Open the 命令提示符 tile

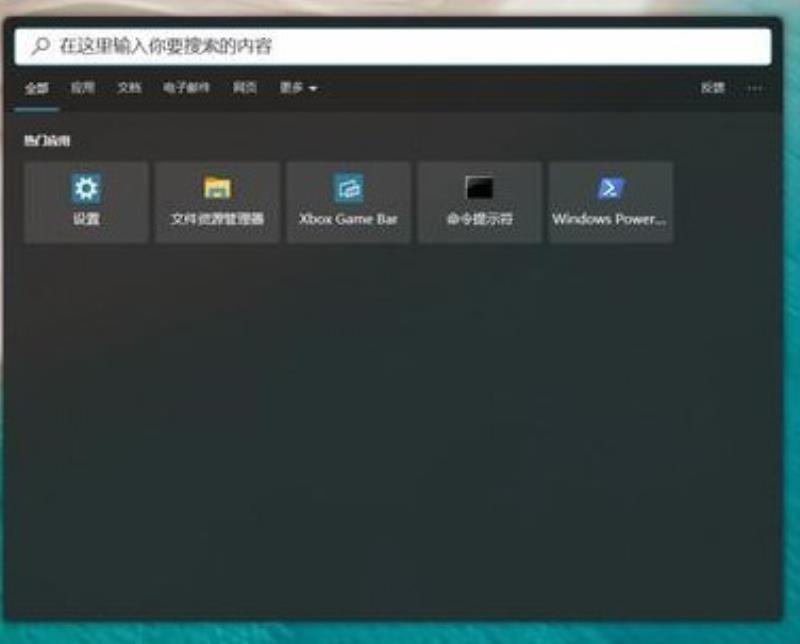[480, 202]
